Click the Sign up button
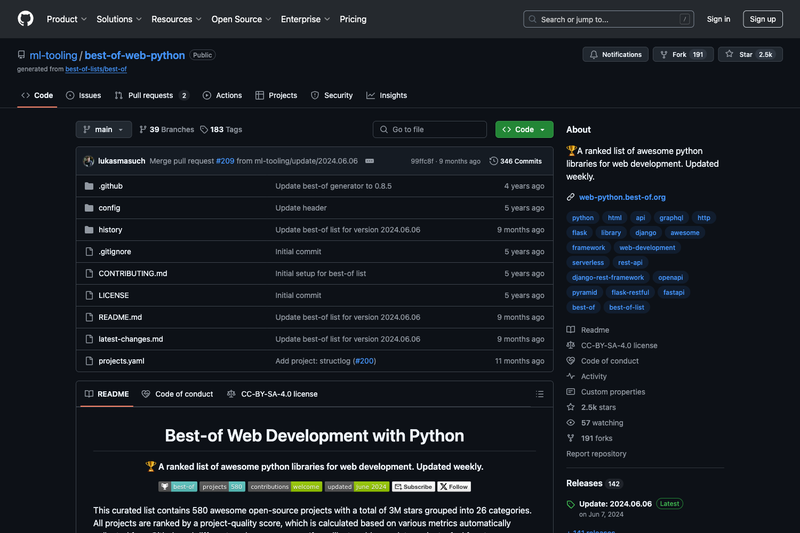The image size is (800, 533). [x=763, y=19]
